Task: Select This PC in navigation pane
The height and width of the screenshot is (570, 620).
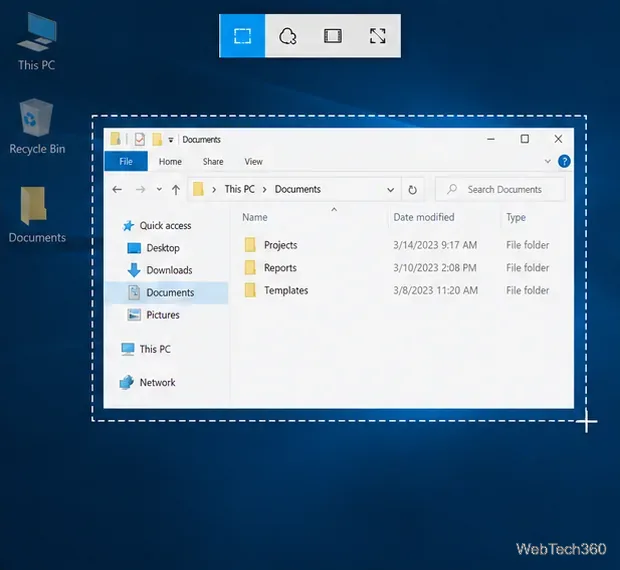Action: coord(155,349)
